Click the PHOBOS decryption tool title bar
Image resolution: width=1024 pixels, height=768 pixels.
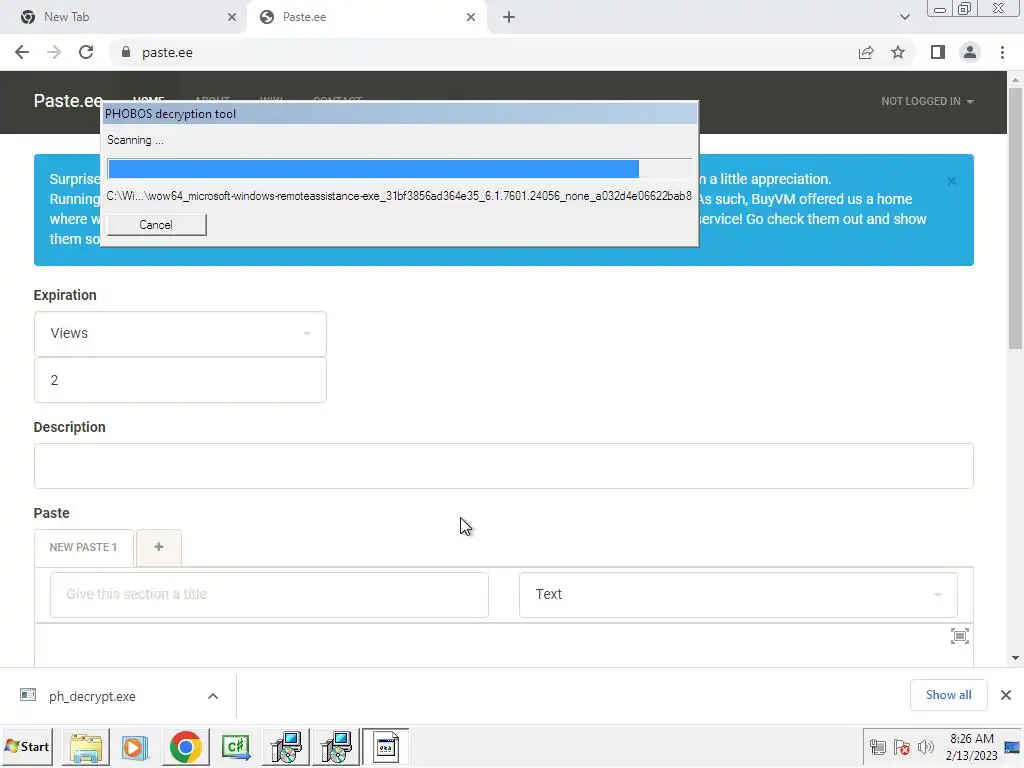(x=400, y=114)
